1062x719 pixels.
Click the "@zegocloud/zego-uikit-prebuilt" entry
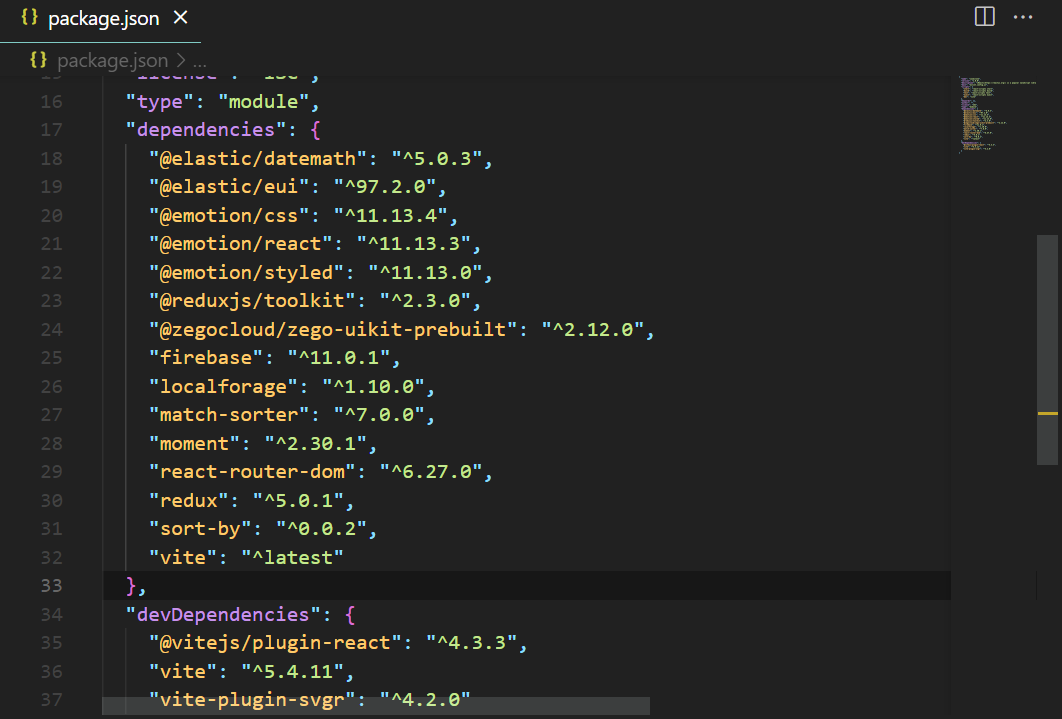click(x=333, y=330)
